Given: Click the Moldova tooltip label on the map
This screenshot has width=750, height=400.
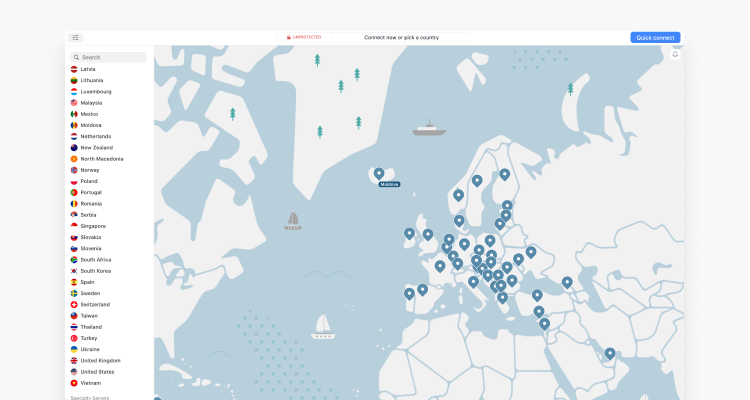Looking at the screenshot, I should click(x=389, y=184).
